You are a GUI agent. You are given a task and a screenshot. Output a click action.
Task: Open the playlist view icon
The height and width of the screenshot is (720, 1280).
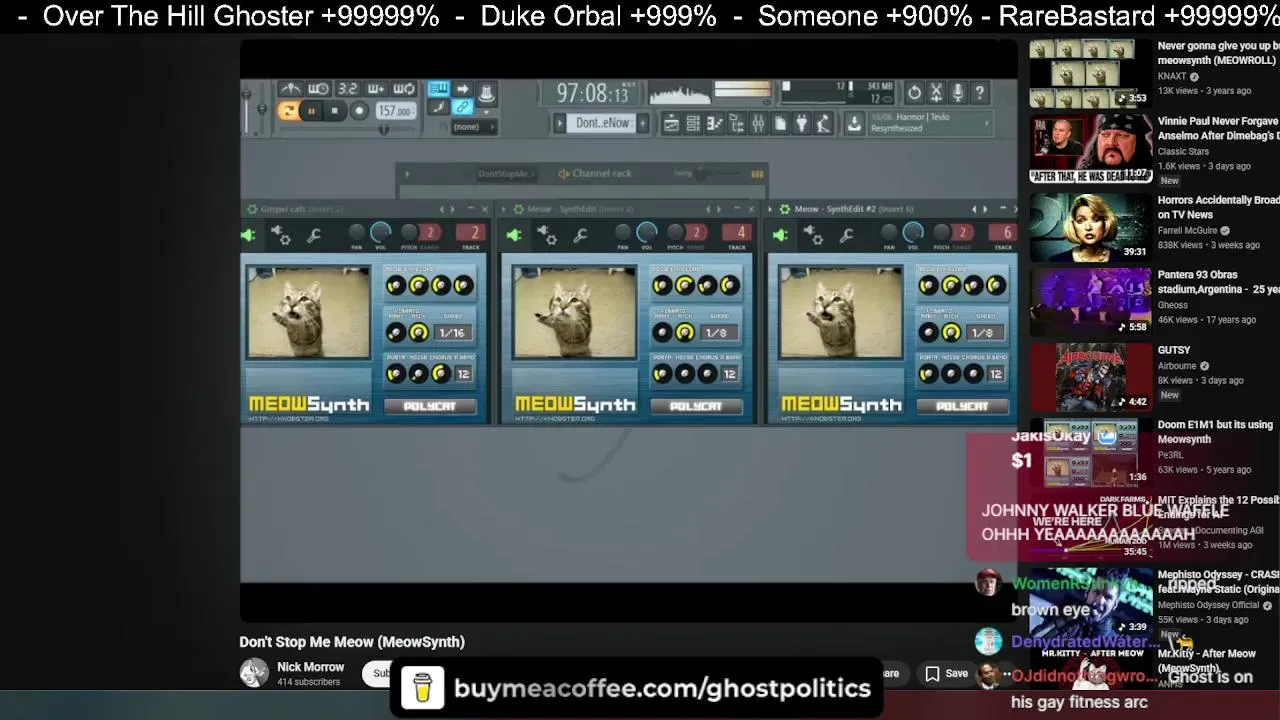671,124
